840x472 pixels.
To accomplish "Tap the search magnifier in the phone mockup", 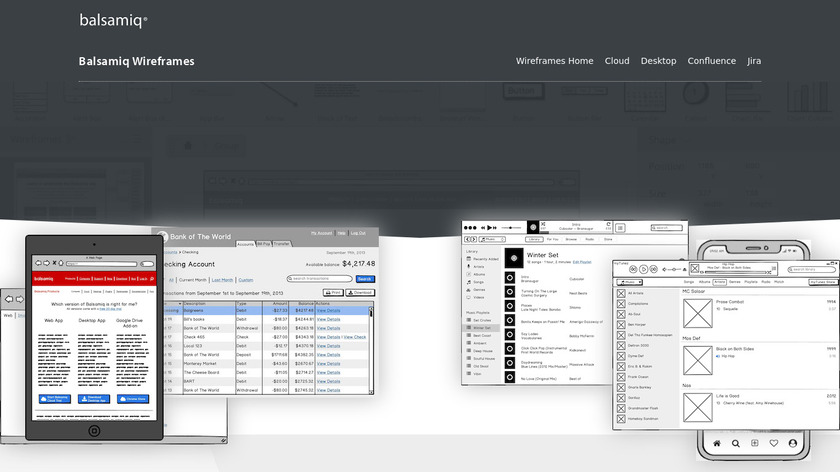I will (736, 443).
